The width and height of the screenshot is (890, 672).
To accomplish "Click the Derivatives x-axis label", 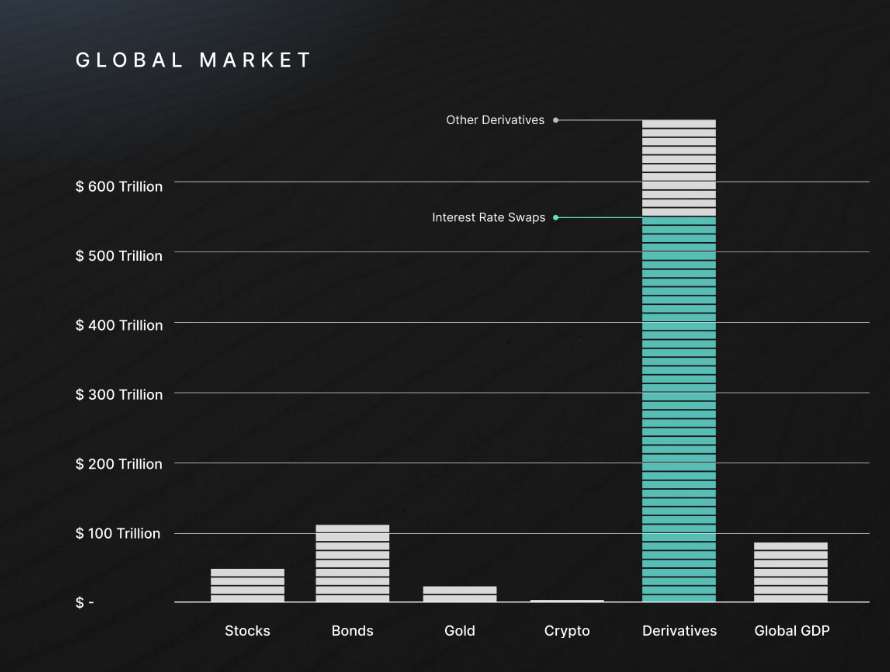I will [x=679, y=631].
